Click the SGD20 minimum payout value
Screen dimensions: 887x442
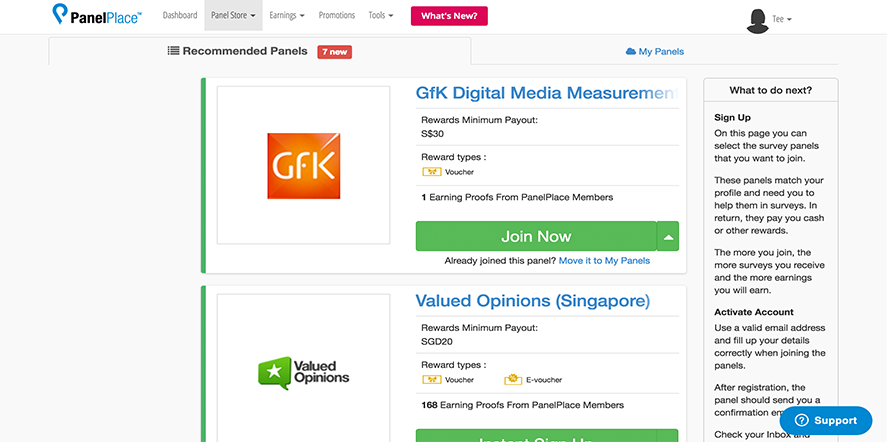point(437,342)
